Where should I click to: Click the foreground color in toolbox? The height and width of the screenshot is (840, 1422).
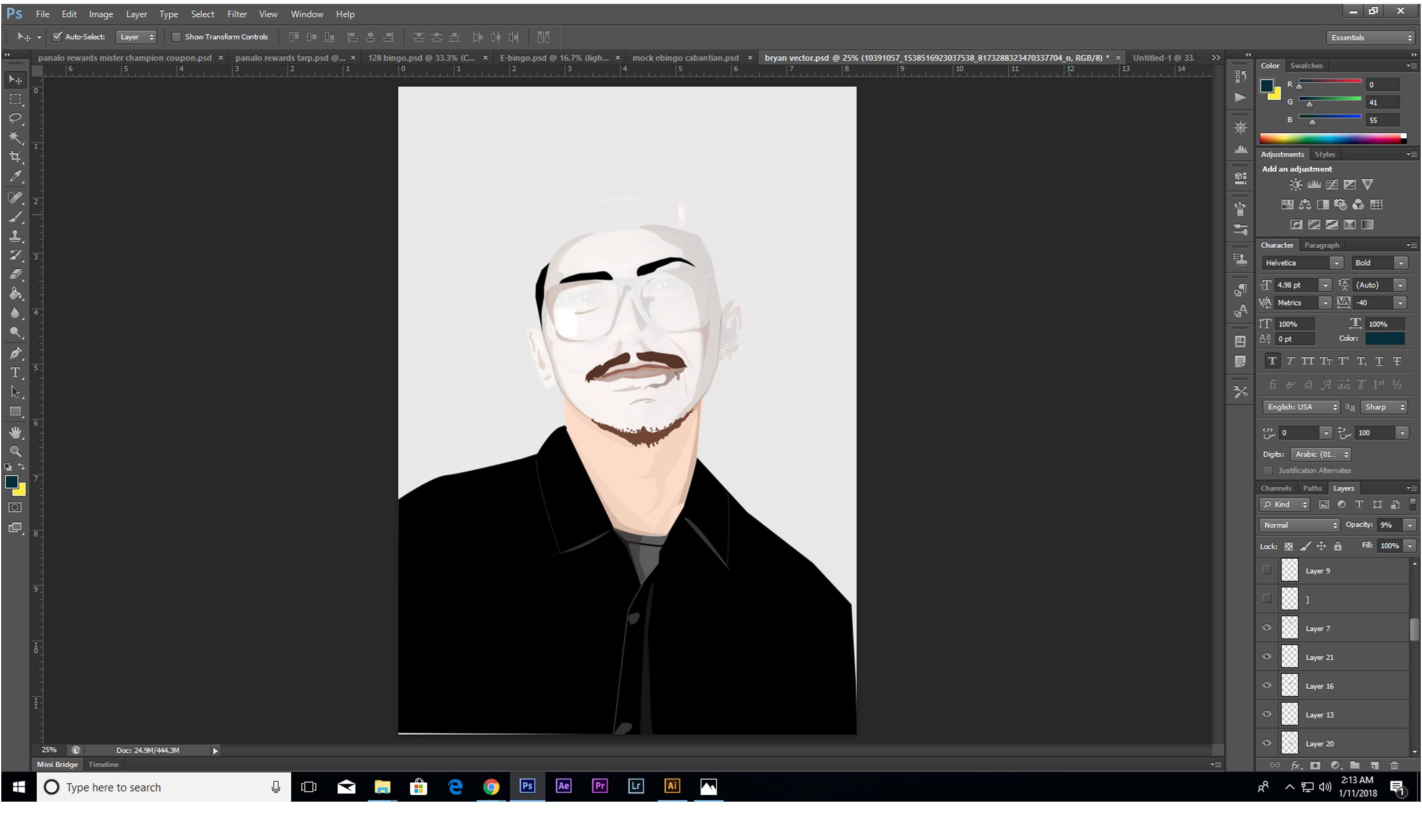coord(11,482)
